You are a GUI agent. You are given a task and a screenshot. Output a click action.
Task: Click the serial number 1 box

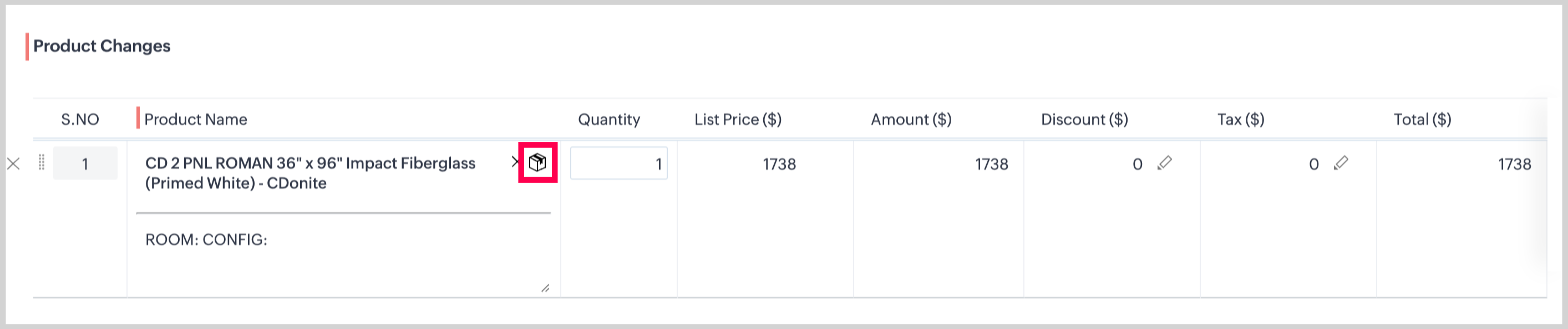(x=85, y=163)
